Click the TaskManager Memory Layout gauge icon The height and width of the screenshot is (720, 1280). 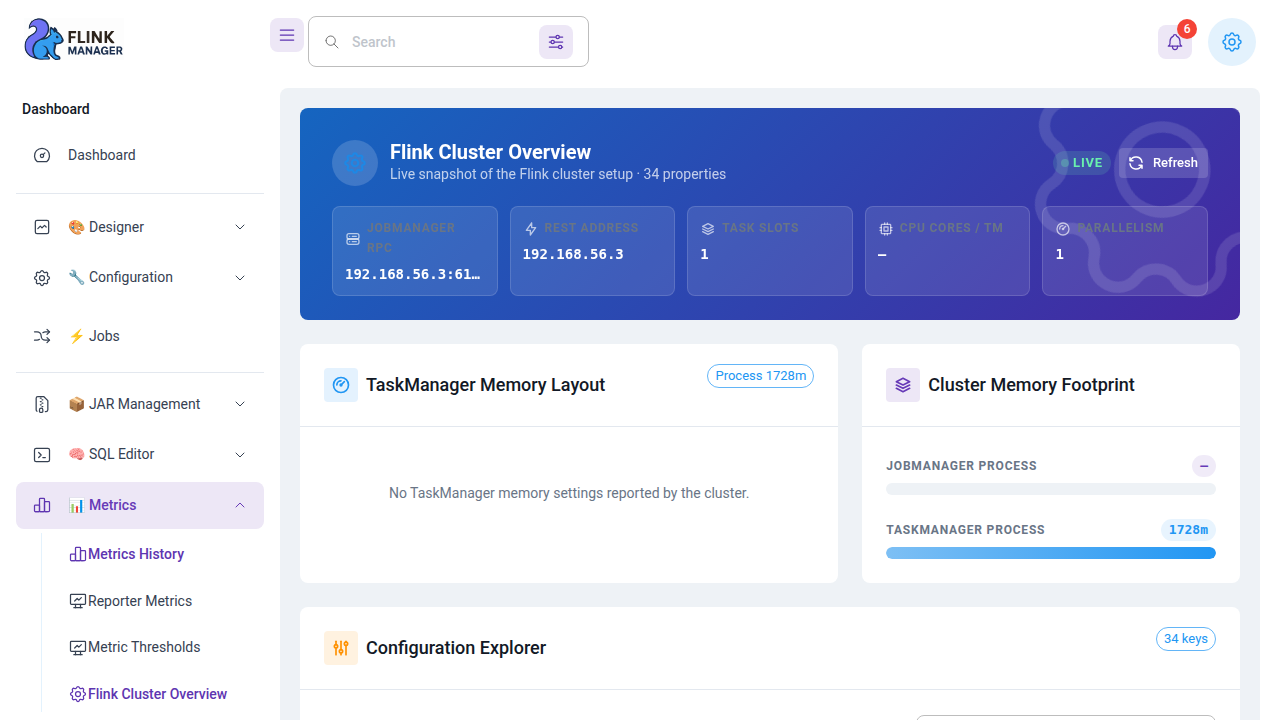341,385
